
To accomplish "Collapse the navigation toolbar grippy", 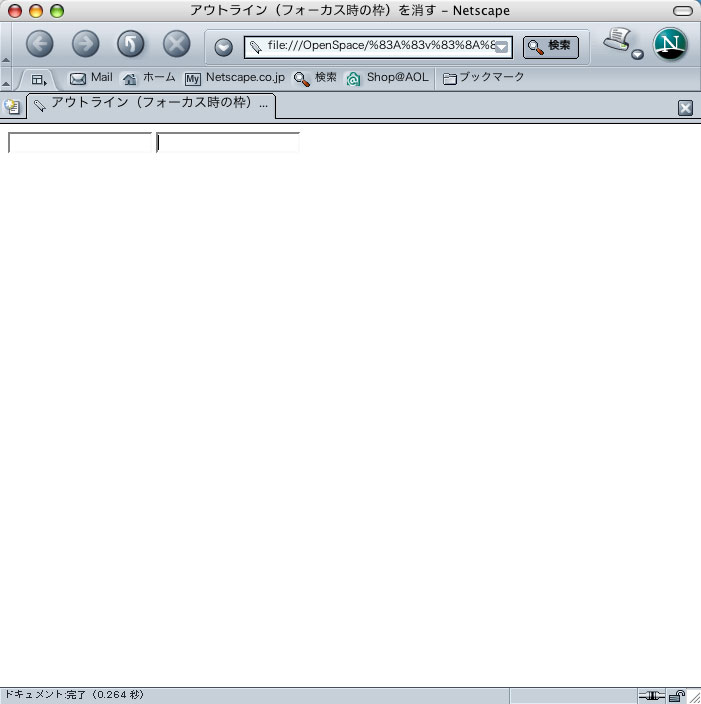I will (6, 44).
